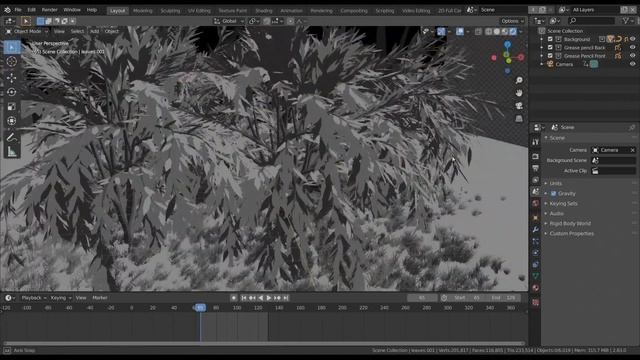Open the Render menu

[49, 10]
